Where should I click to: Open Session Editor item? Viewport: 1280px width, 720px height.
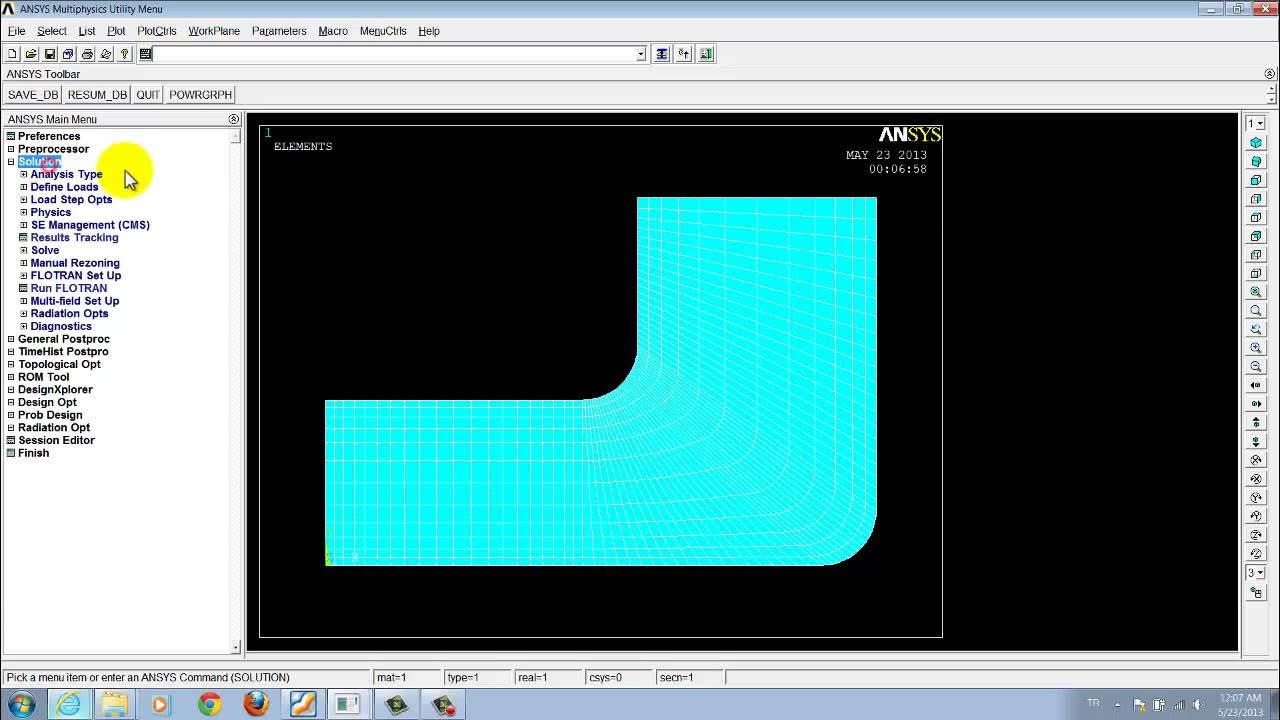point(56,440)
